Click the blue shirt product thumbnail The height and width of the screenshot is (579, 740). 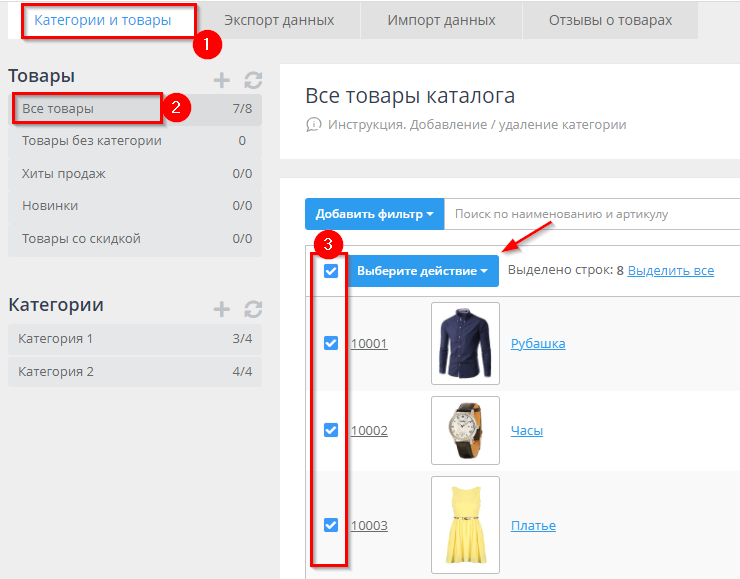(465, 344)
